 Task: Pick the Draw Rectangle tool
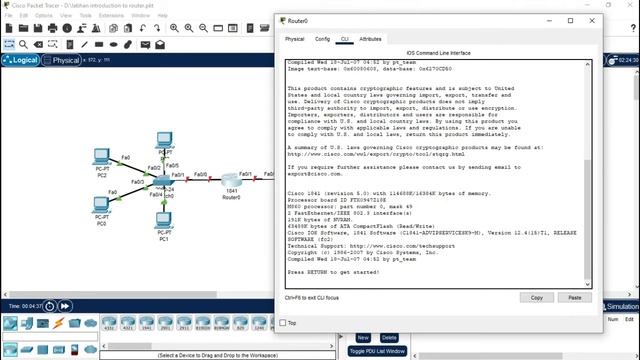point(99,44)
